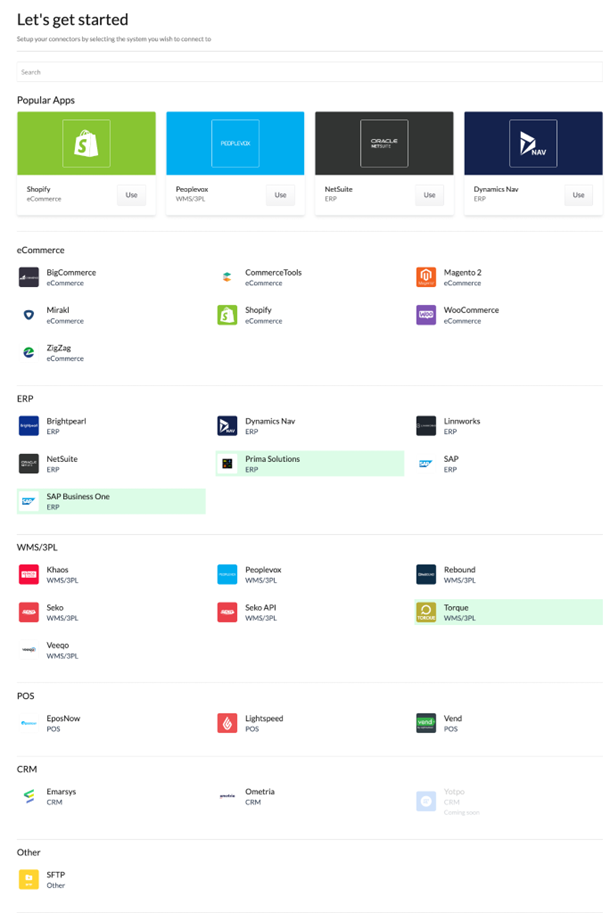Select the Mirakl icon

coord(29,315)
